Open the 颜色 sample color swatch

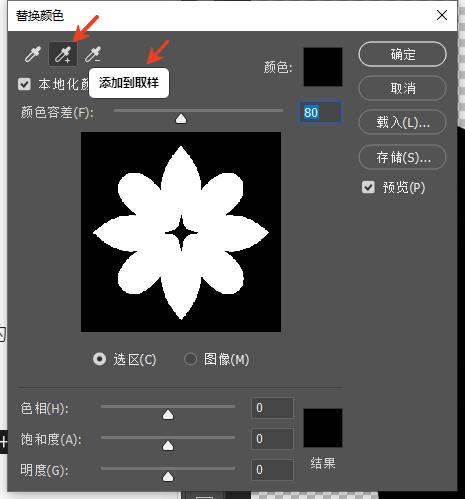tap(323, 67)
